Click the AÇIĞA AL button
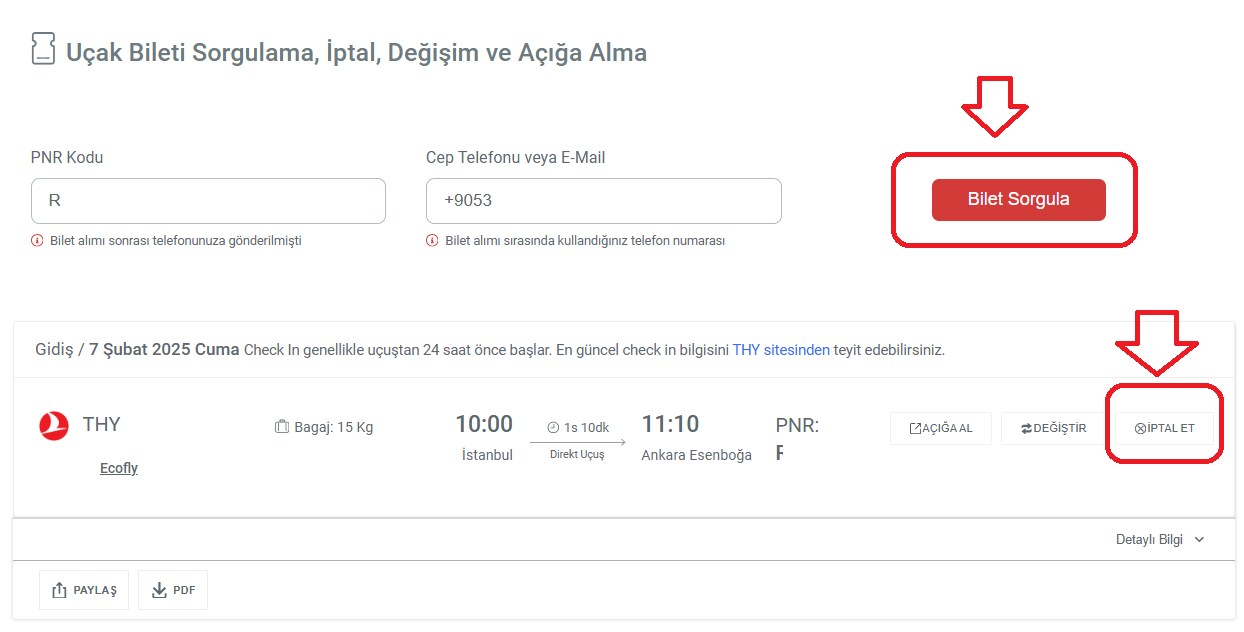This screenshot has width=1244, height=632. click(940, 428)
